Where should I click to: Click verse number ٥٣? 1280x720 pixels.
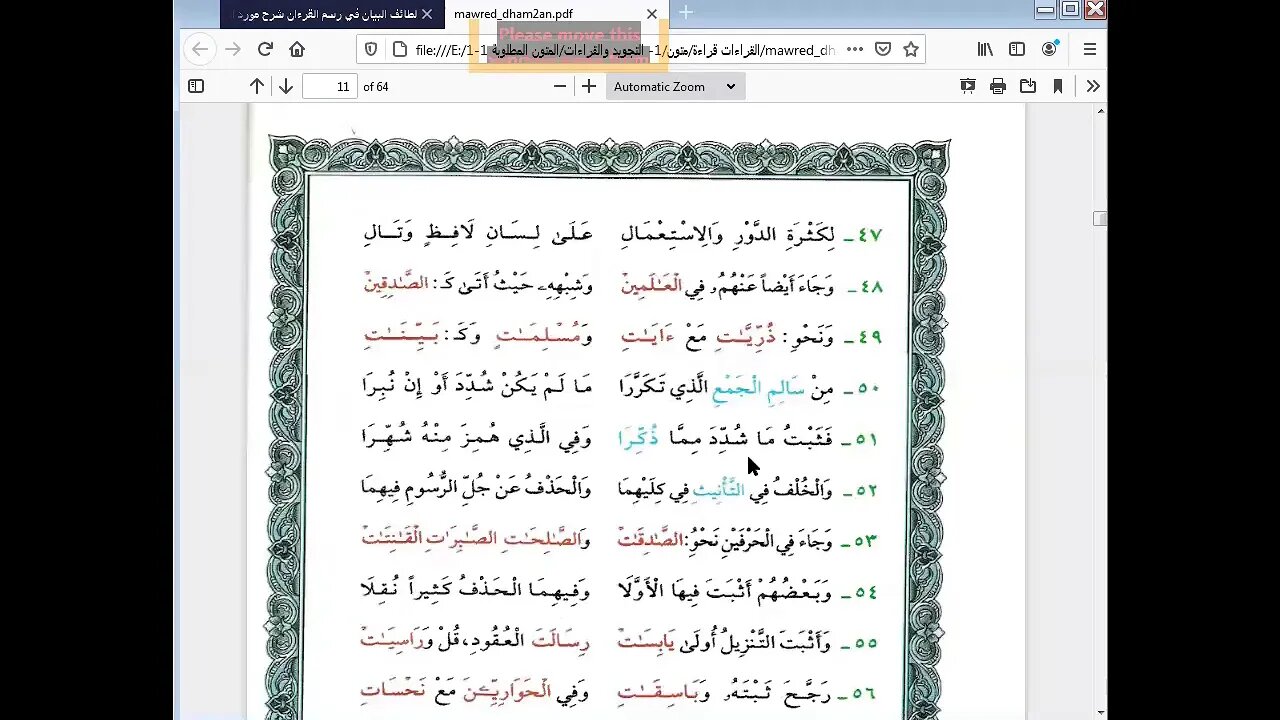pyautogui.click(x=866, y=542)
